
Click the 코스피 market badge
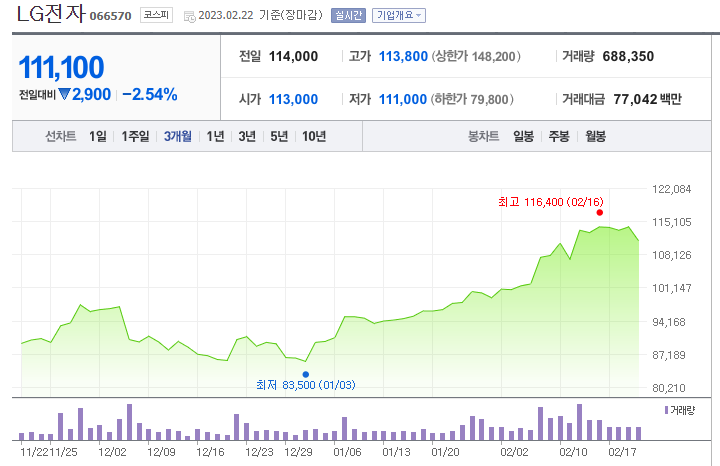[156, 15]
